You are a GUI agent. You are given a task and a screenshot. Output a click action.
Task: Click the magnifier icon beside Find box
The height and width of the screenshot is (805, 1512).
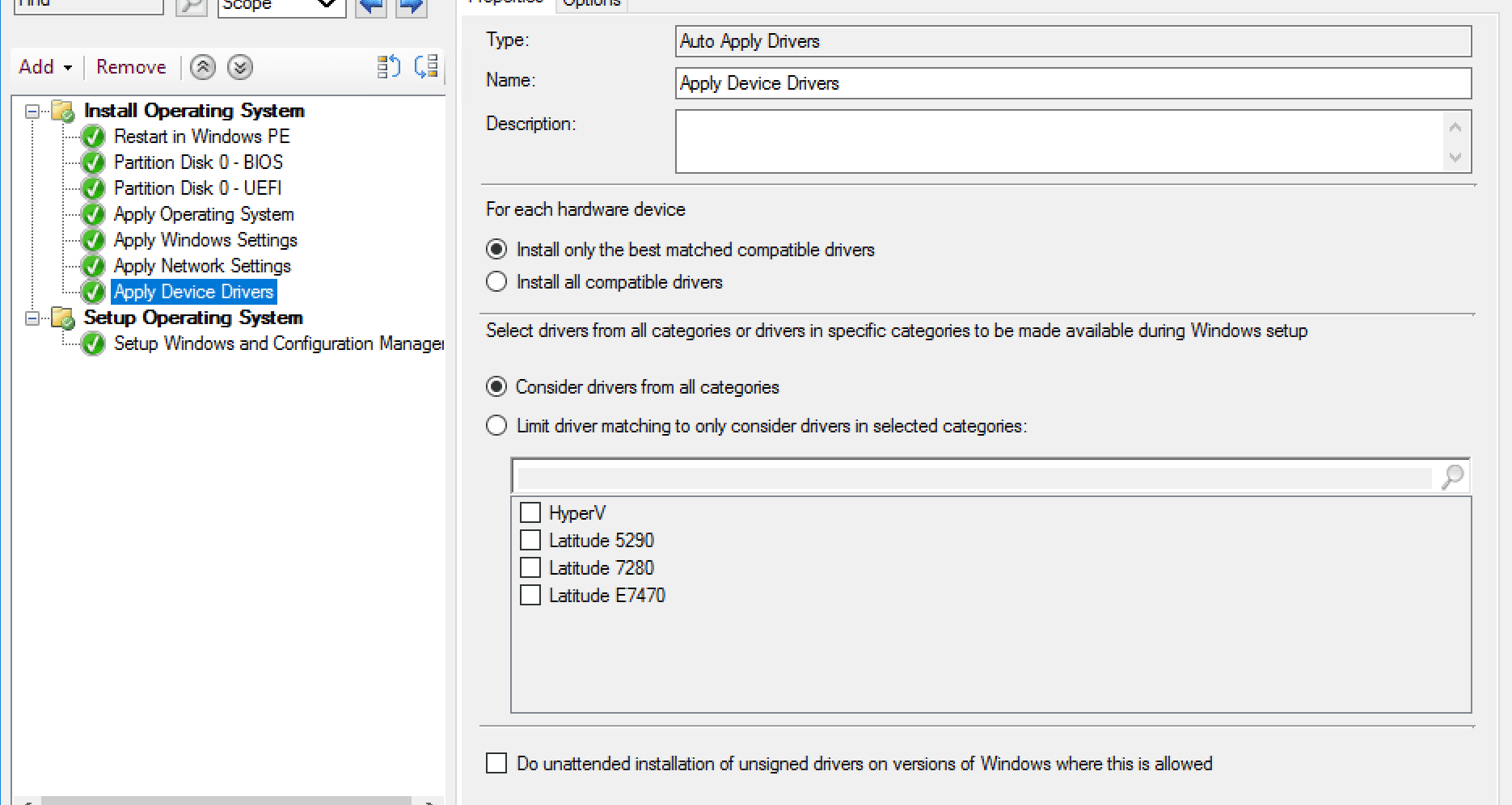[192, 6]
